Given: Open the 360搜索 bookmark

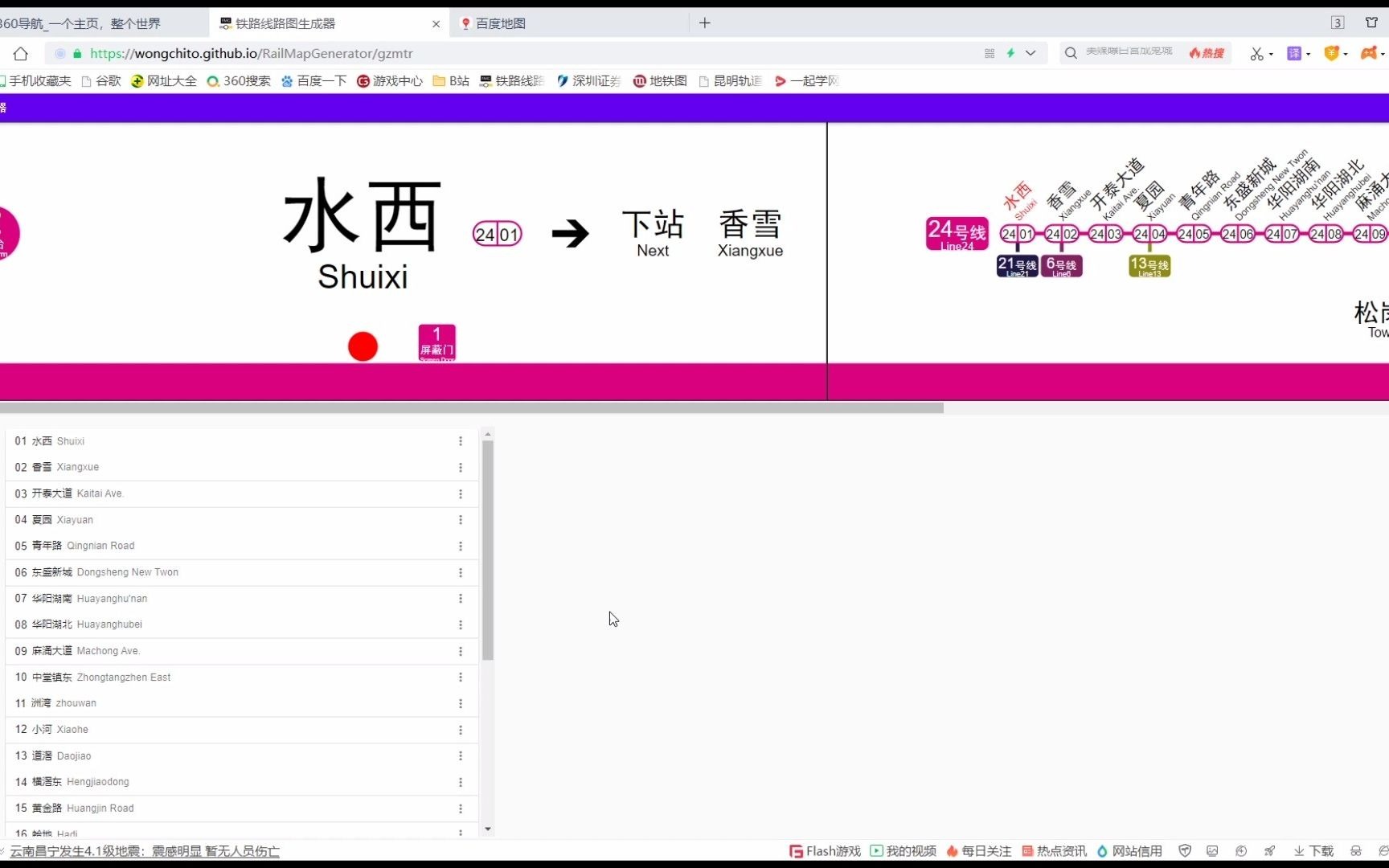Looking at the screenshot, I should click(239, 81).
